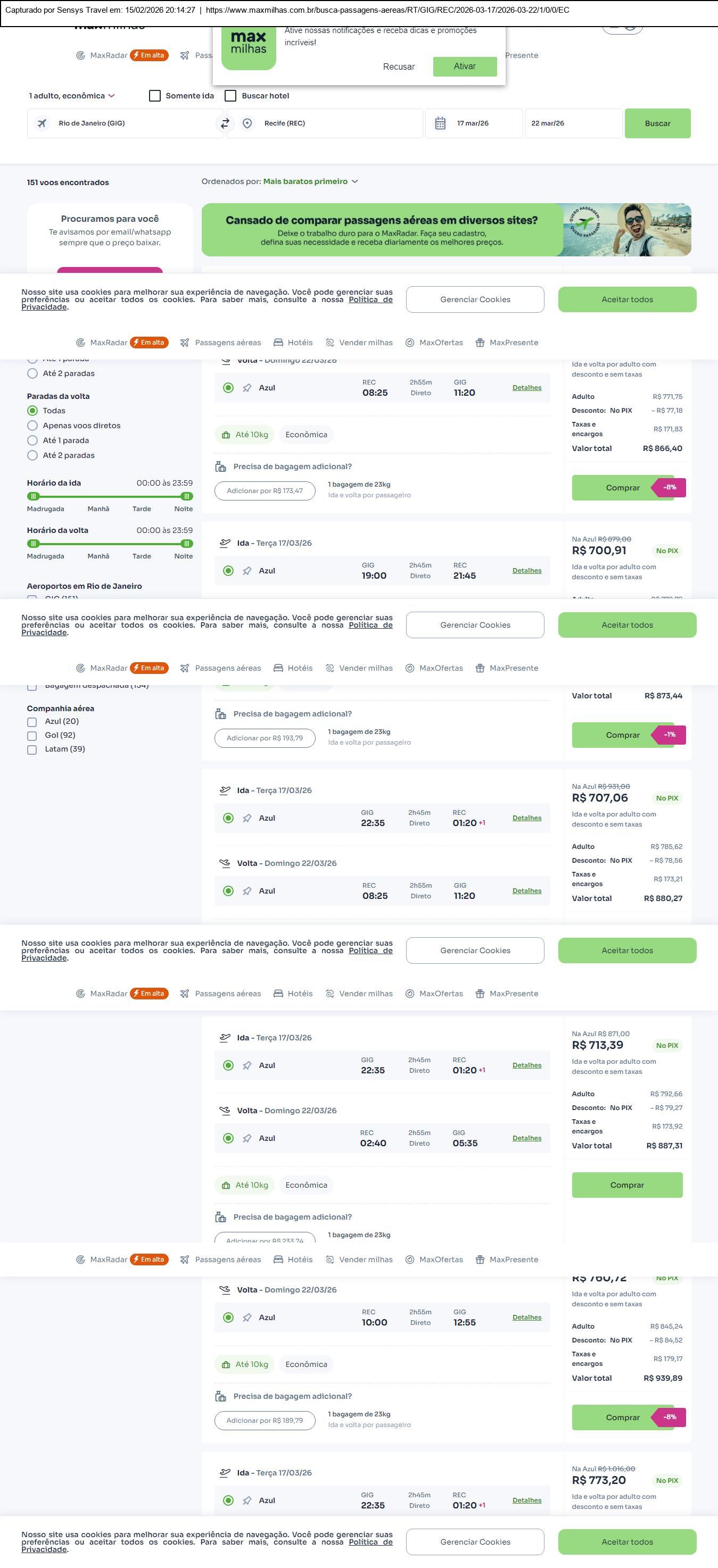Click the location pin icon beside Recife (REC)
Viewport: 718px width, 1568px height.
point(247,123)
